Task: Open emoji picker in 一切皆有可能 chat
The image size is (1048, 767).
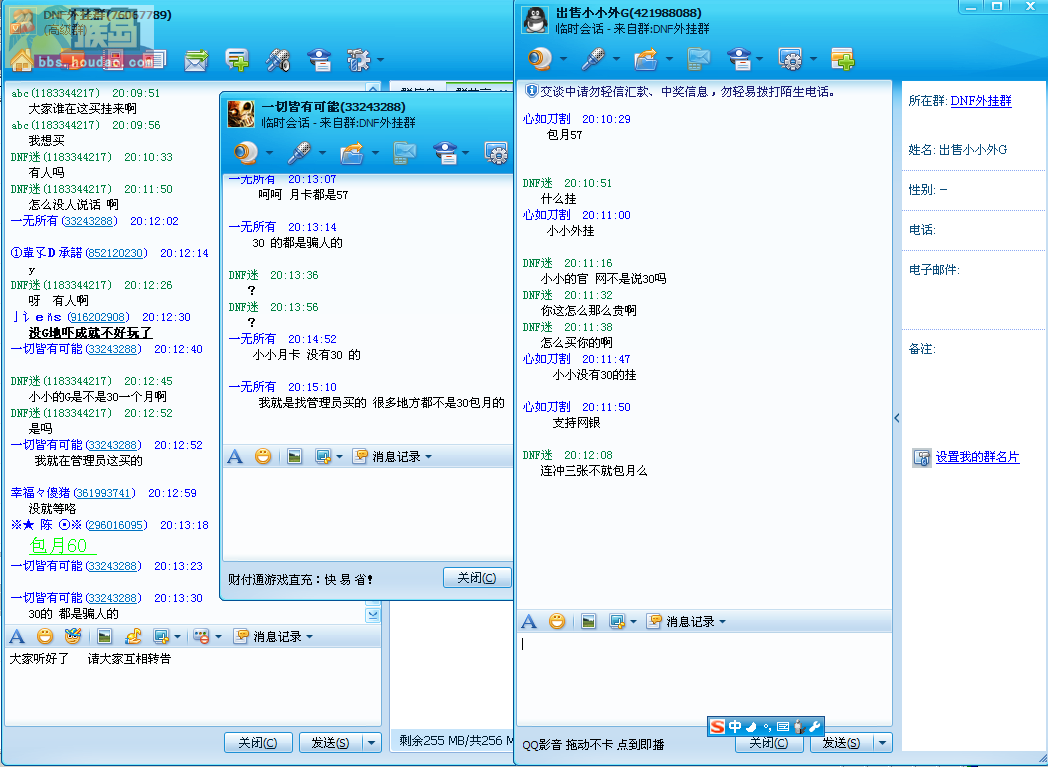Action: [x=263, y=456]
